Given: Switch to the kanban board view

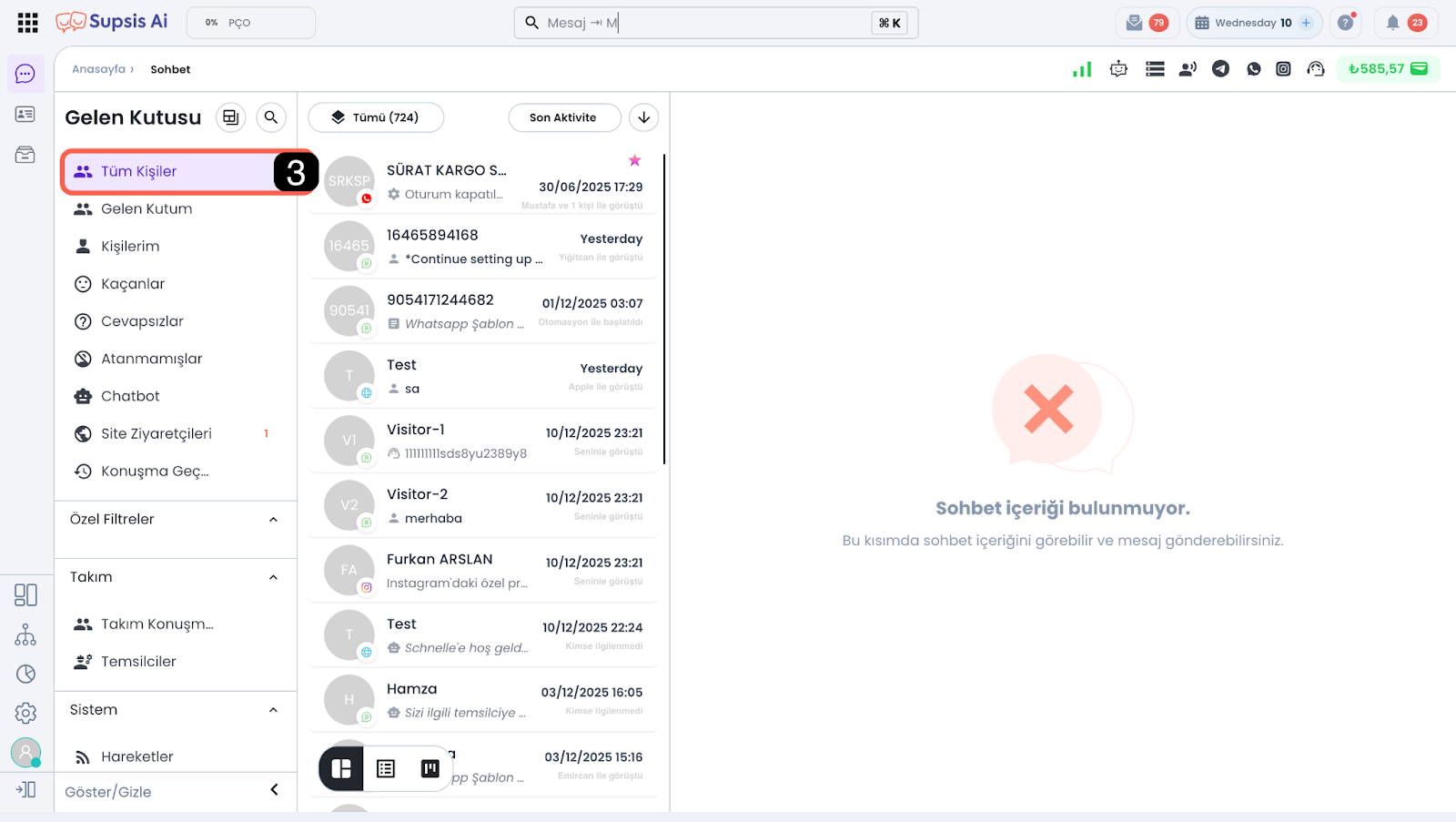Looking at the screenshot, I should coord(430,769).
